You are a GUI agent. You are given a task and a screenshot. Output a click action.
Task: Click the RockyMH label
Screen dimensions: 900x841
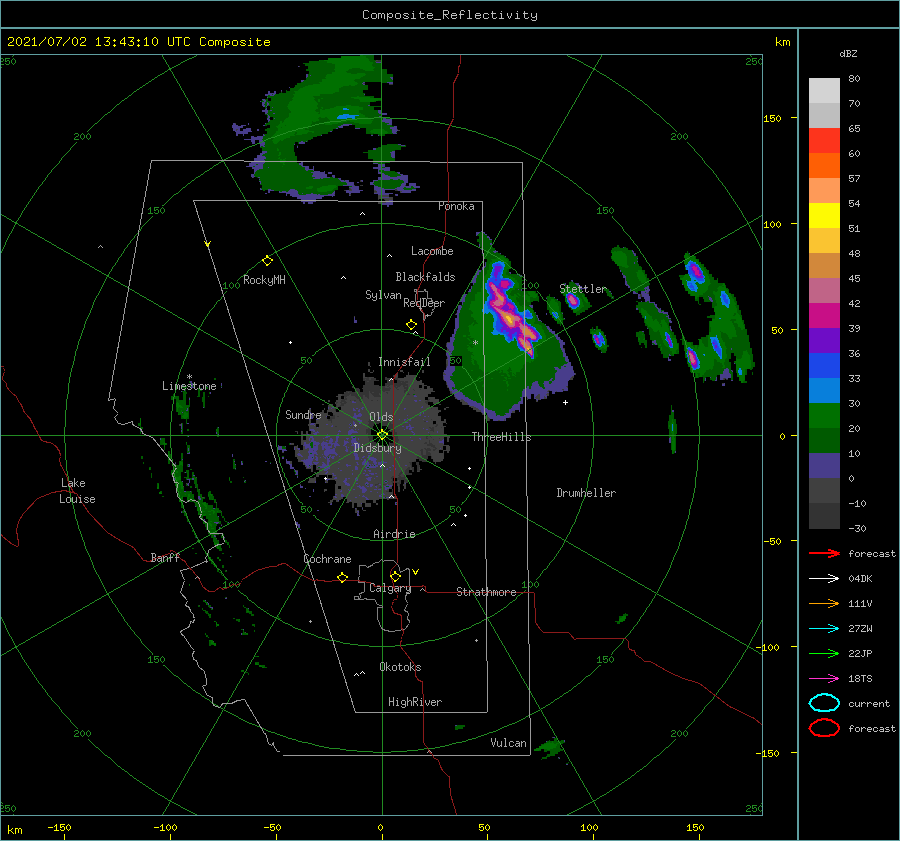[264, 280]
